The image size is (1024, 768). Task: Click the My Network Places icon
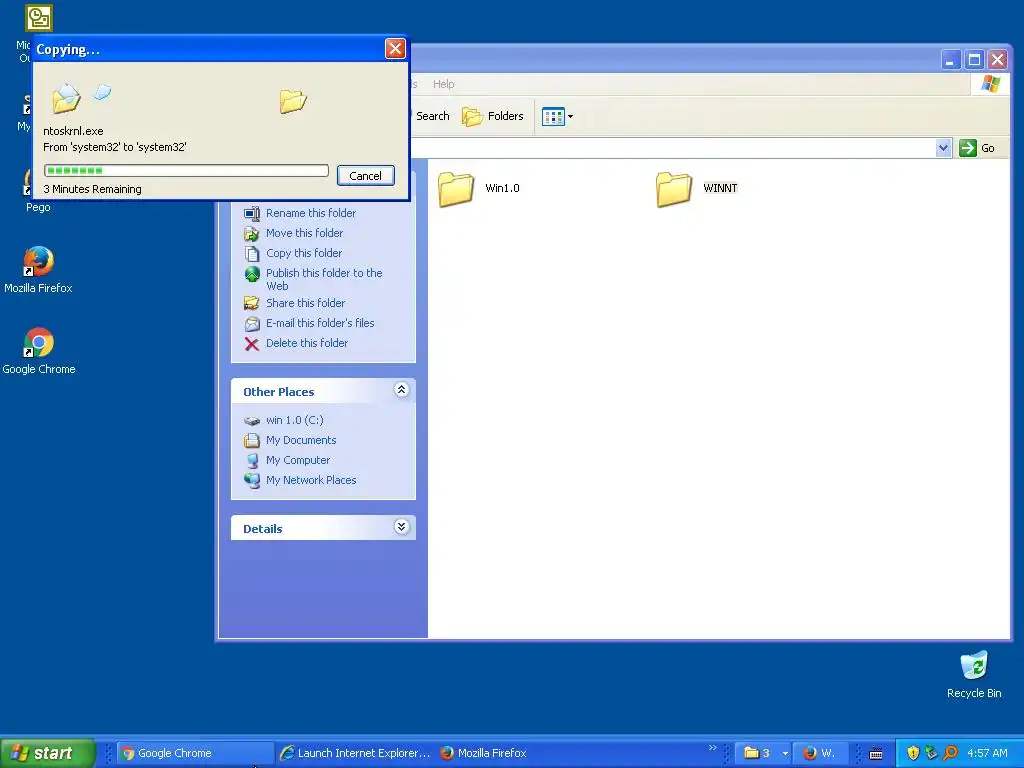coord(251,481)
